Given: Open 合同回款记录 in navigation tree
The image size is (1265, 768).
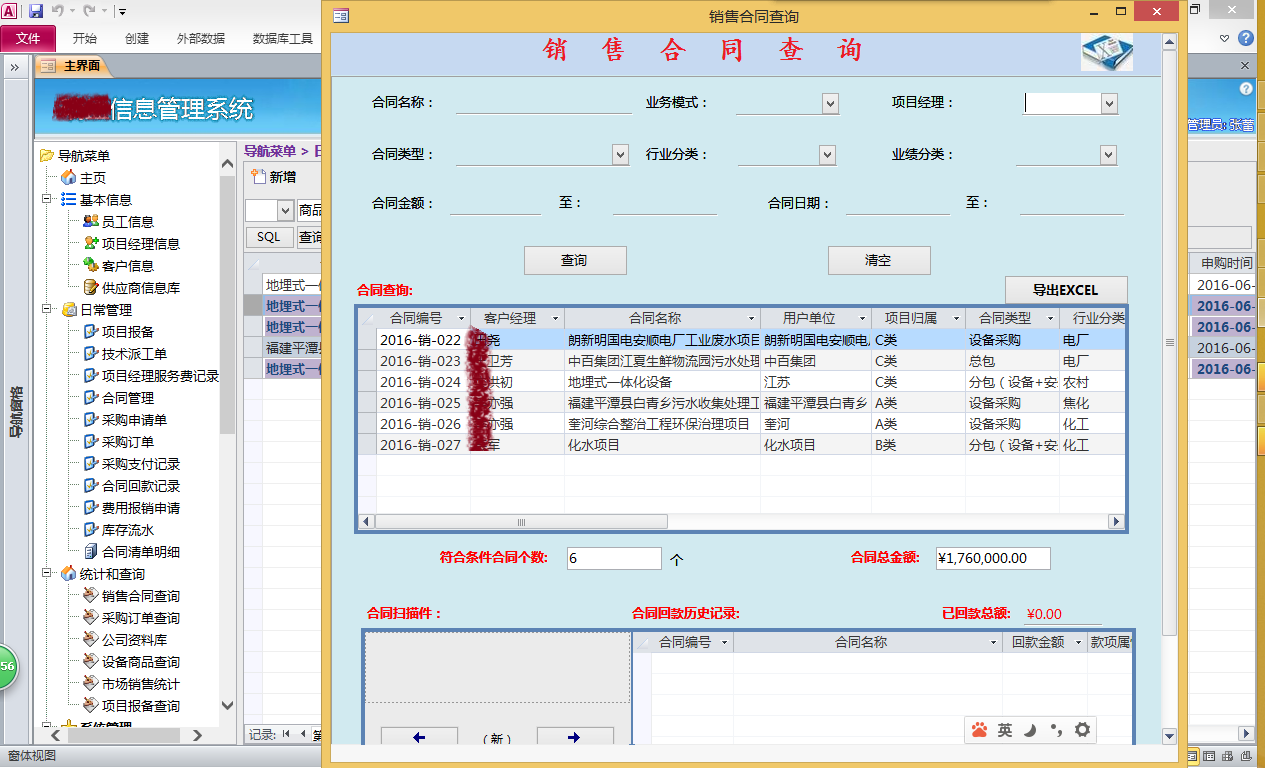Looking at the screenshot, I should coord(140,485).
